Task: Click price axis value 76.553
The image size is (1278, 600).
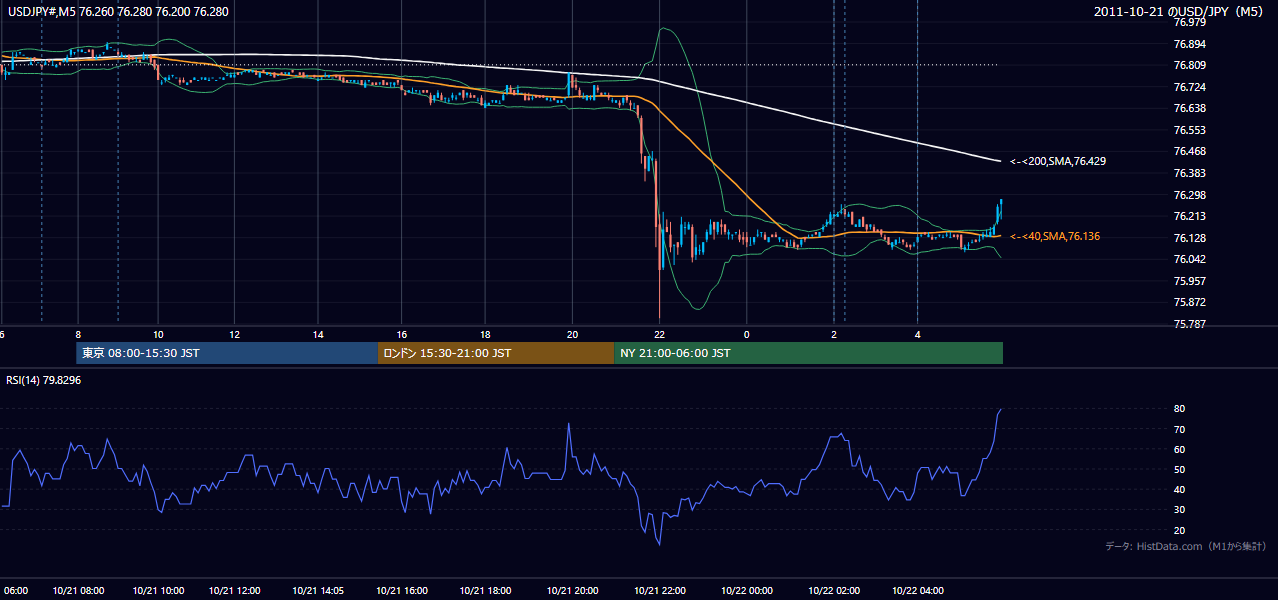Action: (1188, 130)
